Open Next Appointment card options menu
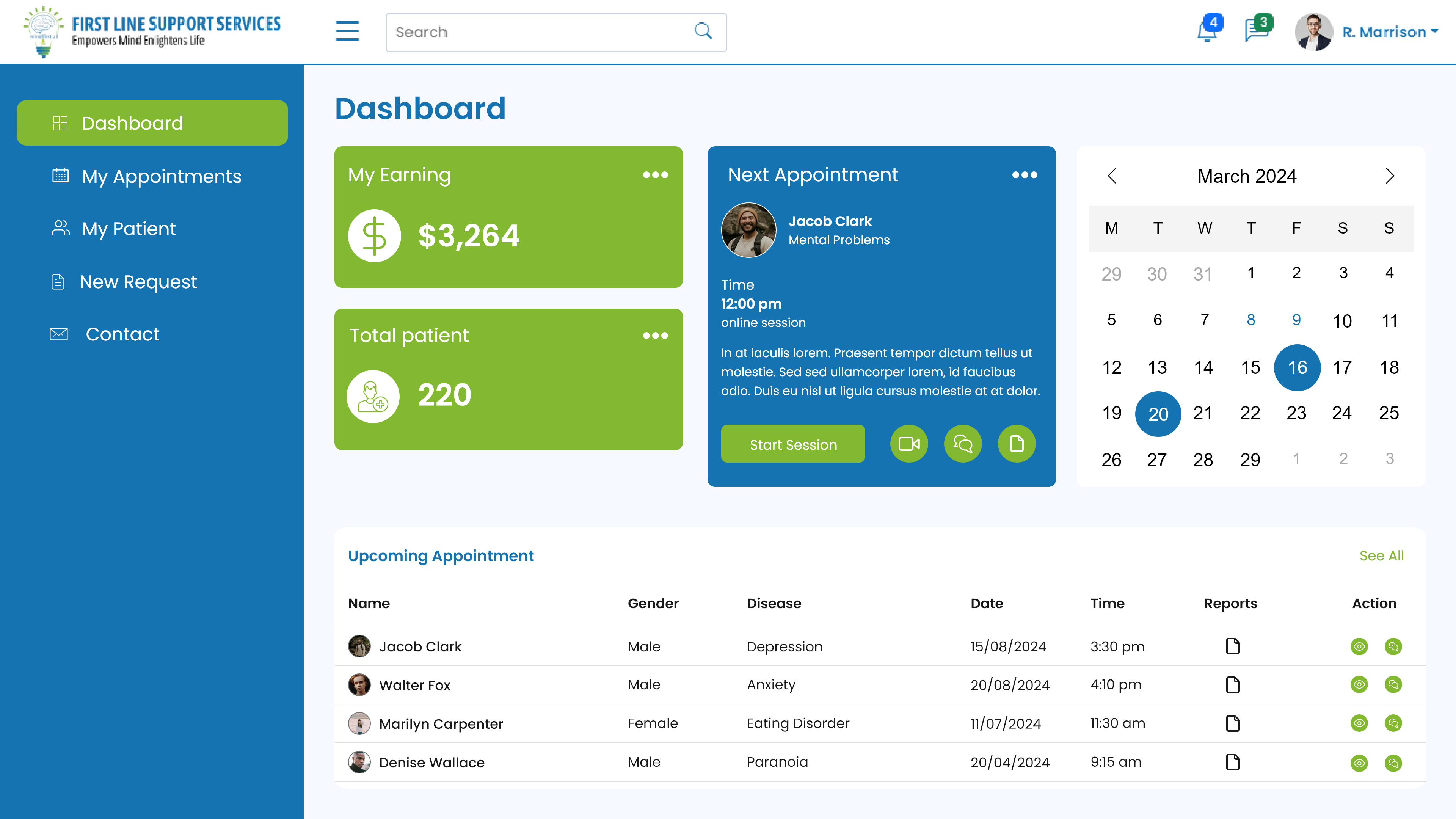The image size is (1456, 819). tap(1025, 175)
